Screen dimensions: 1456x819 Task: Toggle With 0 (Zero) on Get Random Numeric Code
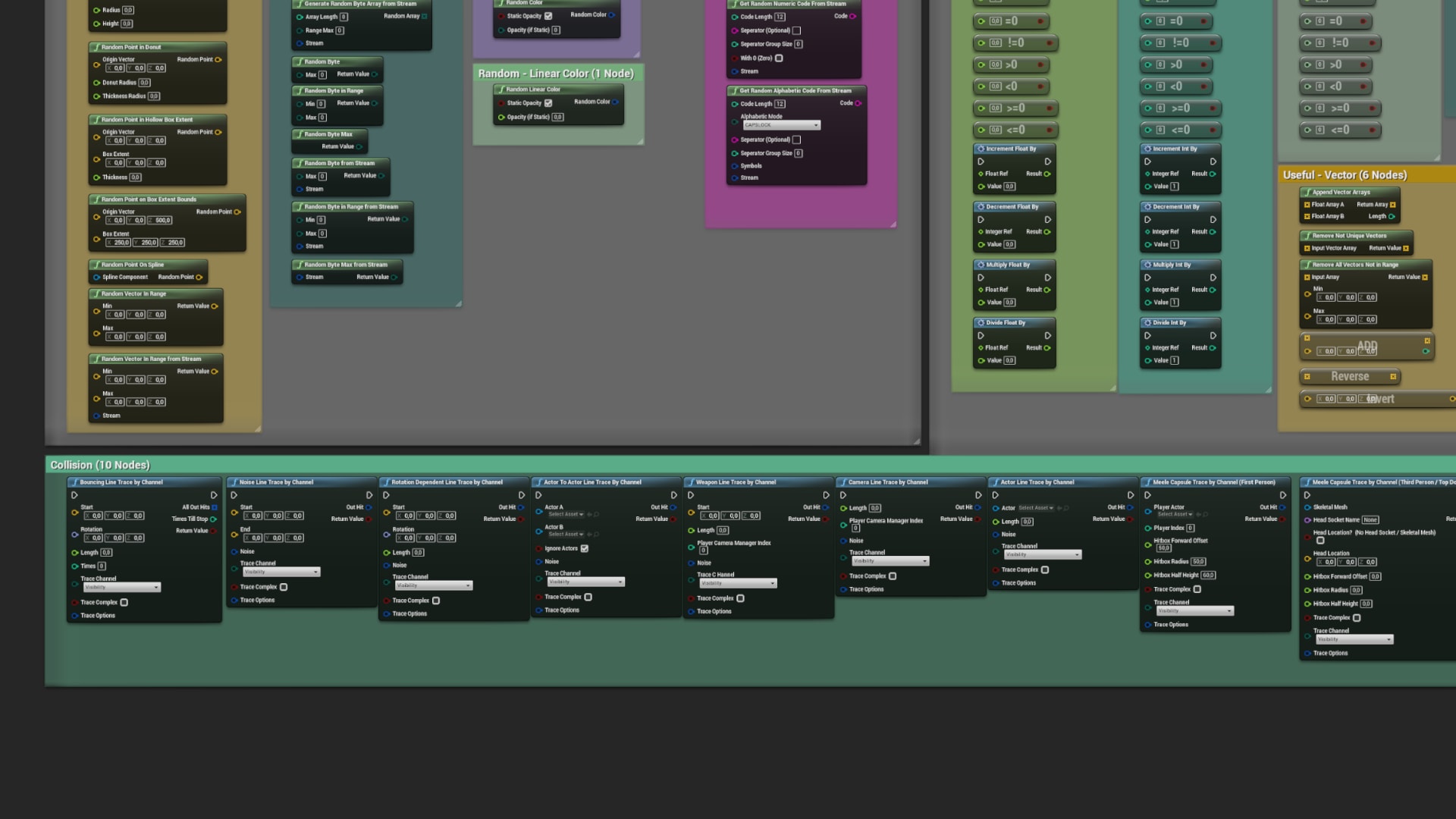tap(779, 58)
